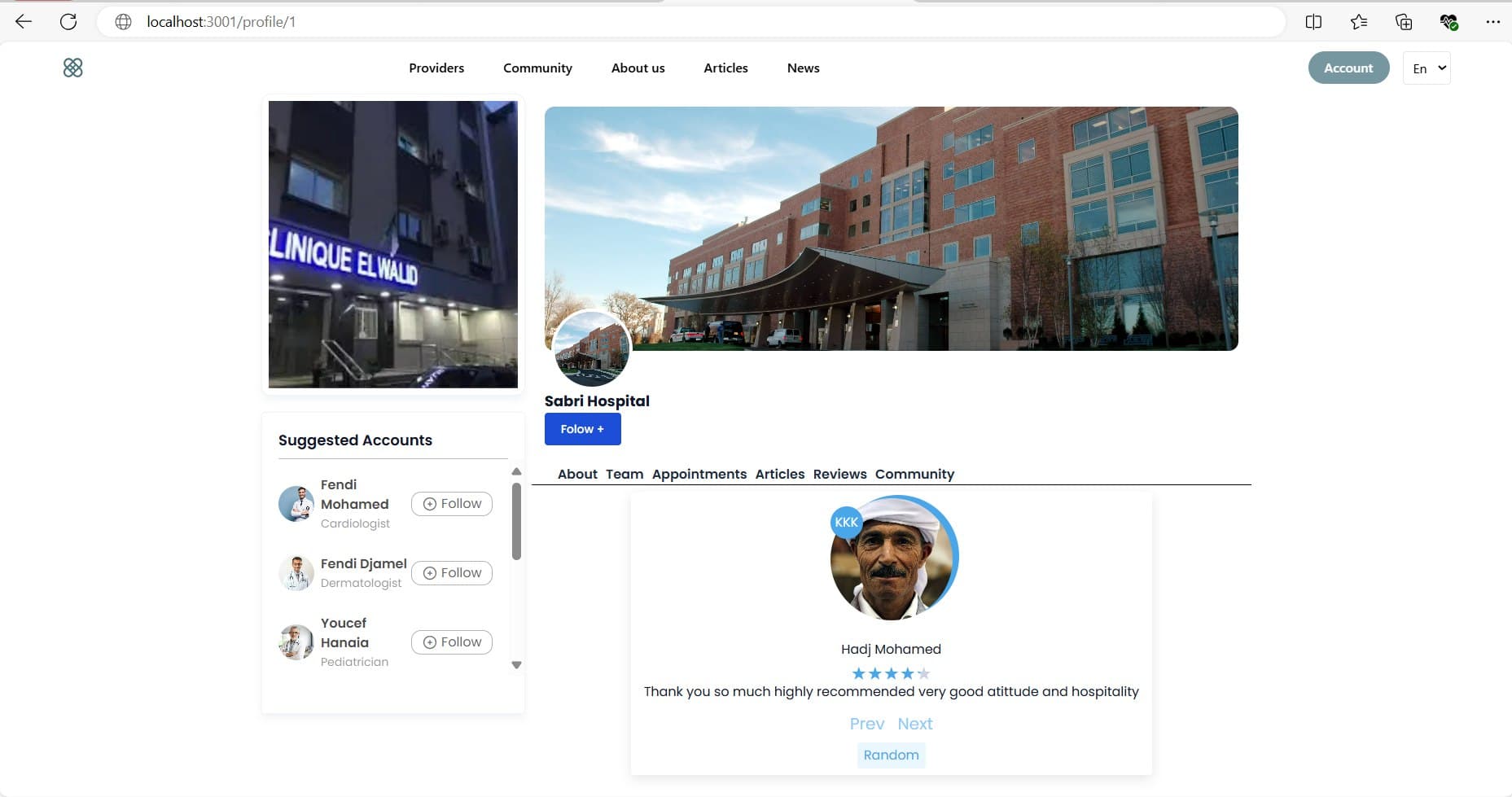The image size is (1512, 797).
Task: Switch to the Appointments tab
Action: [699, 474]
